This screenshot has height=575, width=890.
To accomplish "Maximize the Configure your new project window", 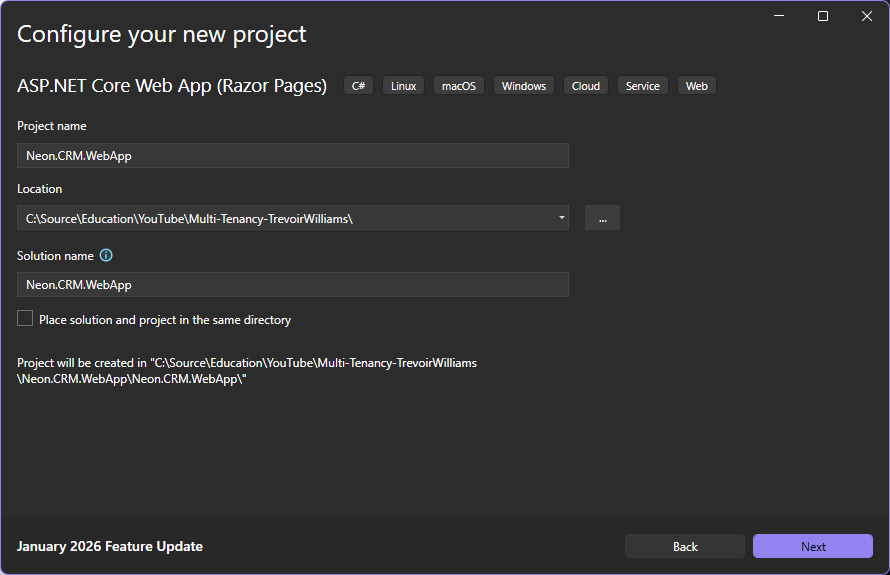I will [823, 16].
